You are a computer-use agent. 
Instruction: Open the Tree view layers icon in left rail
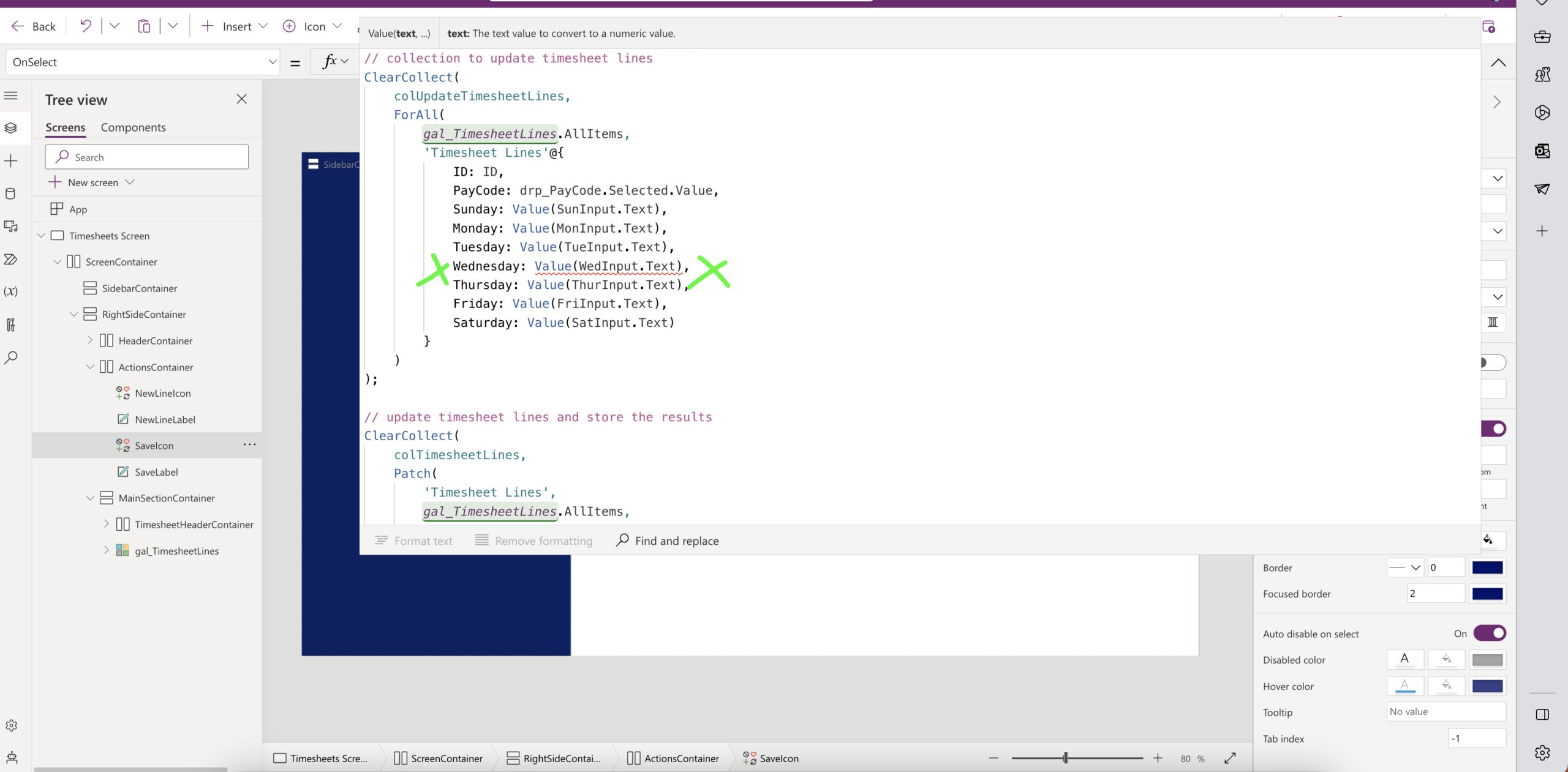click(x=10, y=128)
